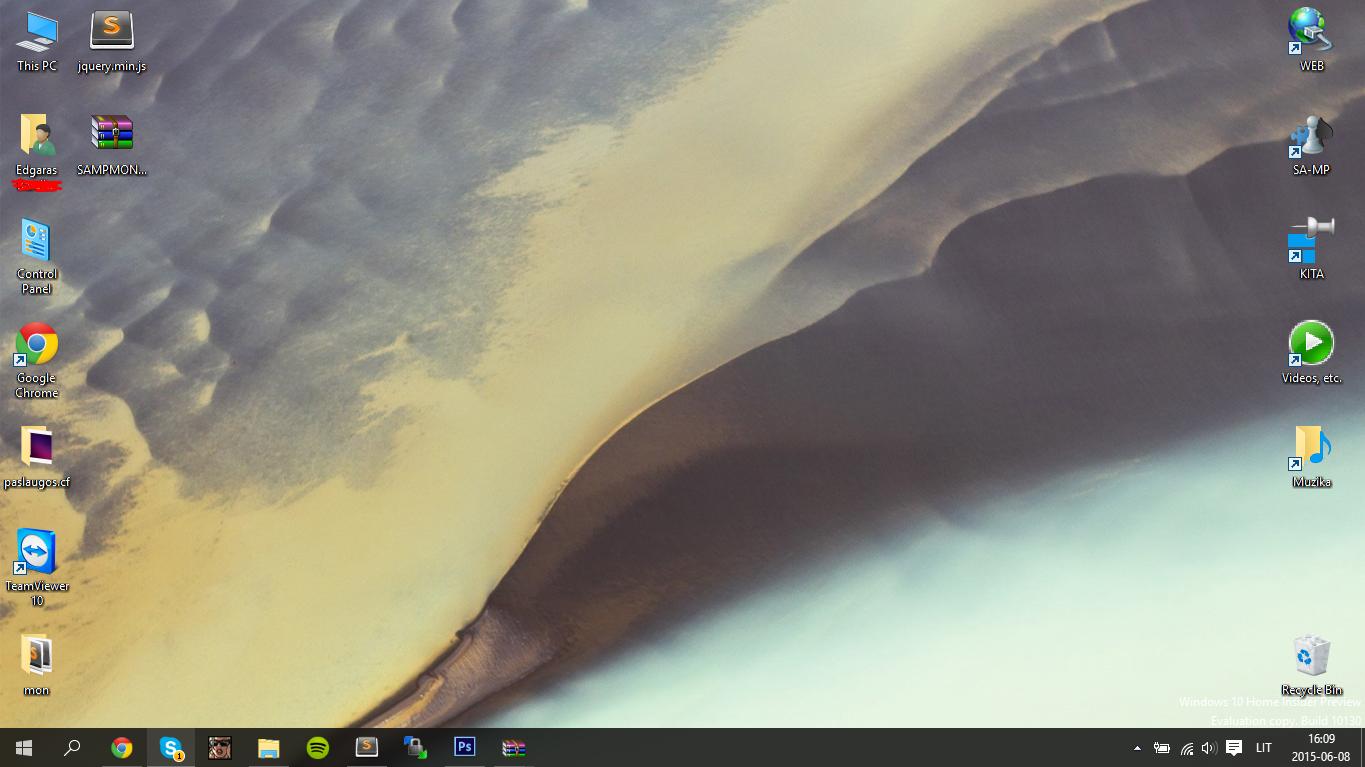Image resolution: width=1365 pixels, height=767 pixels.
Task: Select the TeamViewer 10 shortcut
Action: click(37, 568)
